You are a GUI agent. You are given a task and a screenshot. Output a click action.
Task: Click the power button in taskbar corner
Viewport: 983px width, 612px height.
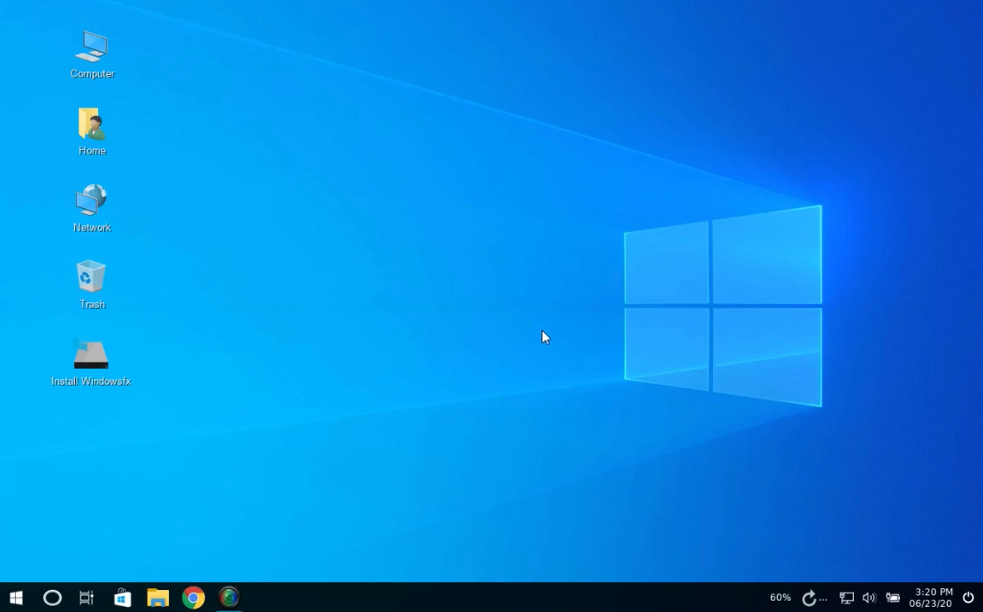tap(969, 598)
